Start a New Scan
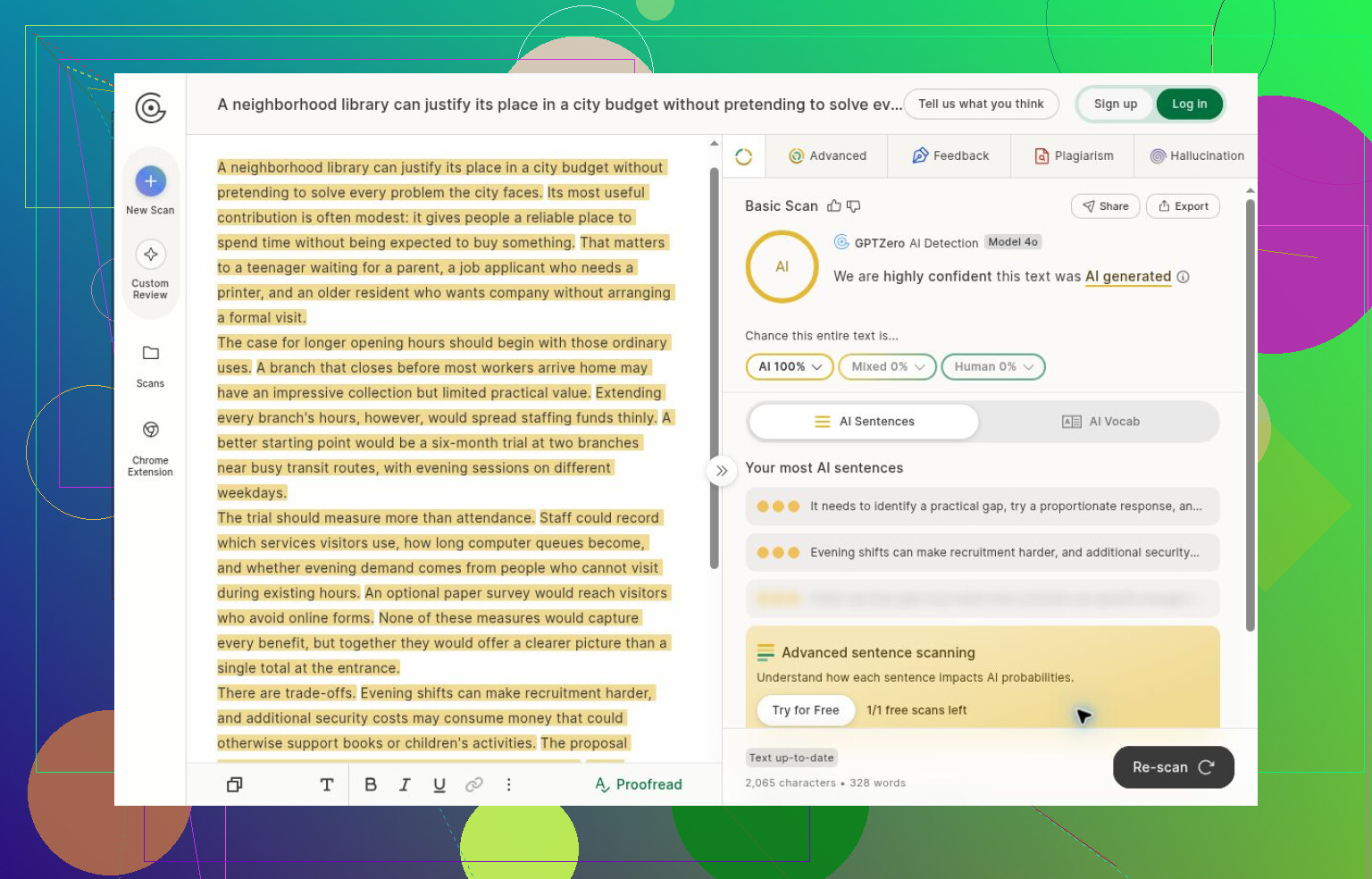1372x879 pixels. click(x=150, y=190)
